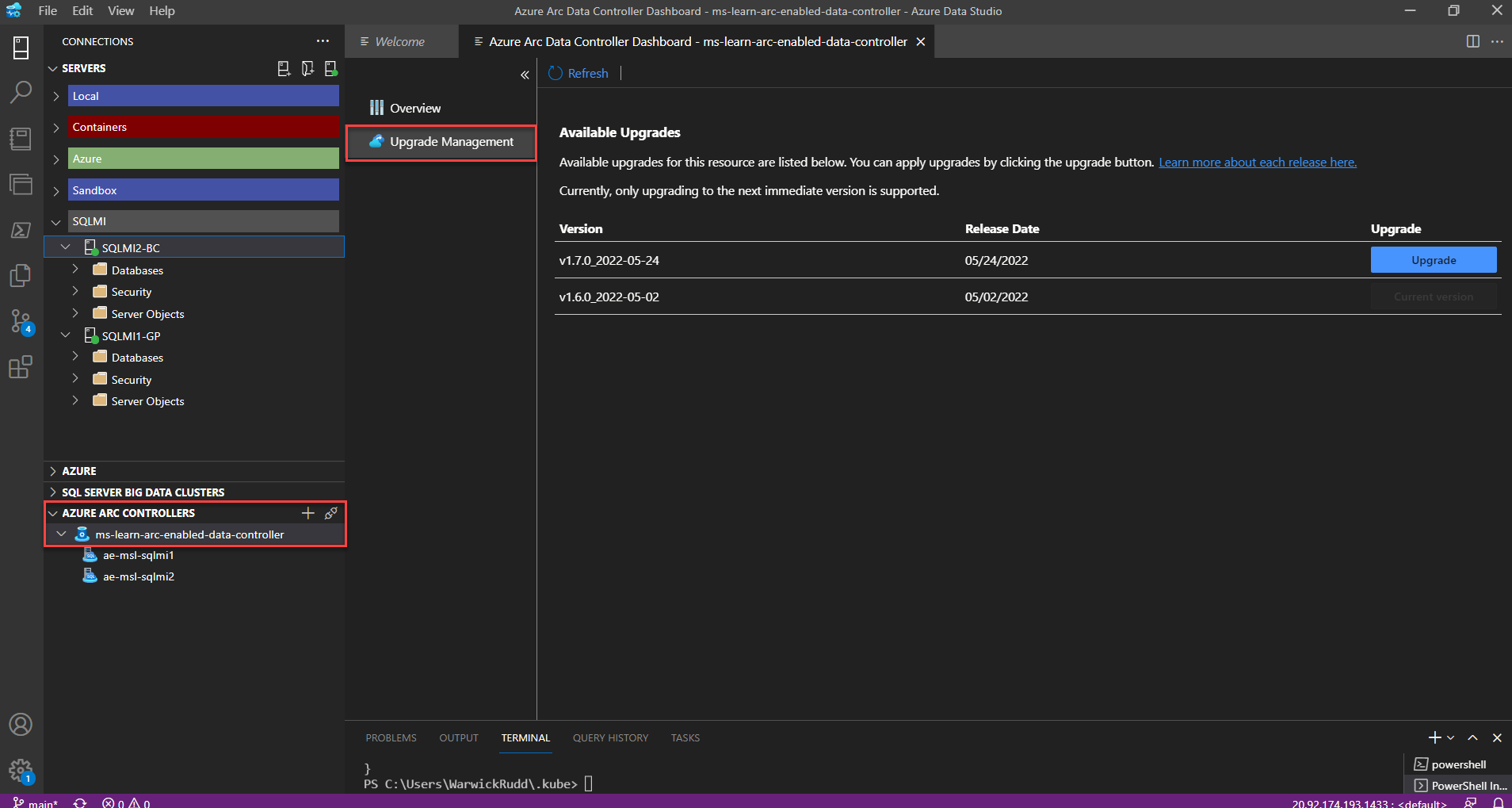1512x808 pixels.
Task: Open the new terminal profile dropdown arrow
Action: (1450, 737)
